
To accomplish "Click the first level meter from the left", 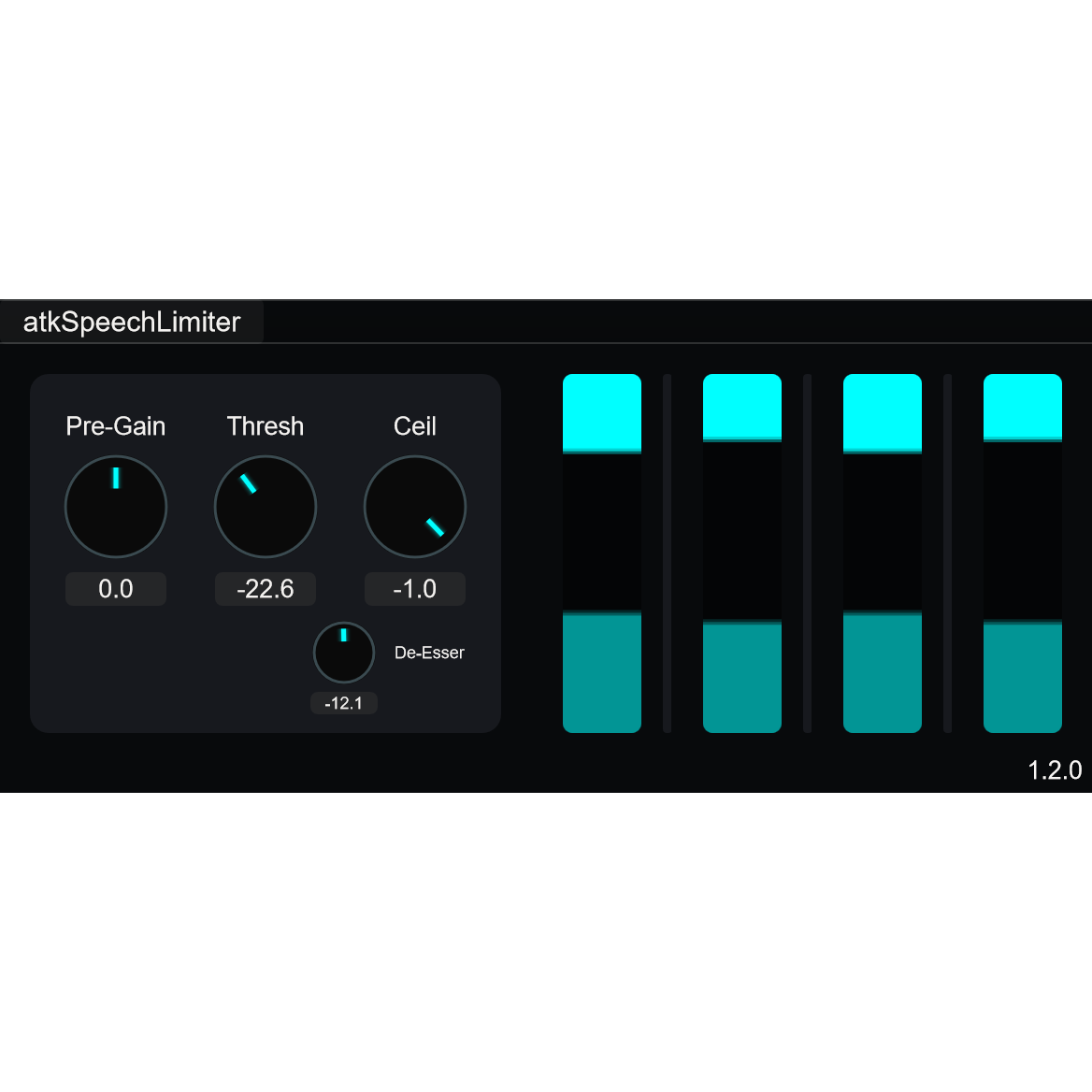I will tap(602, 553).
